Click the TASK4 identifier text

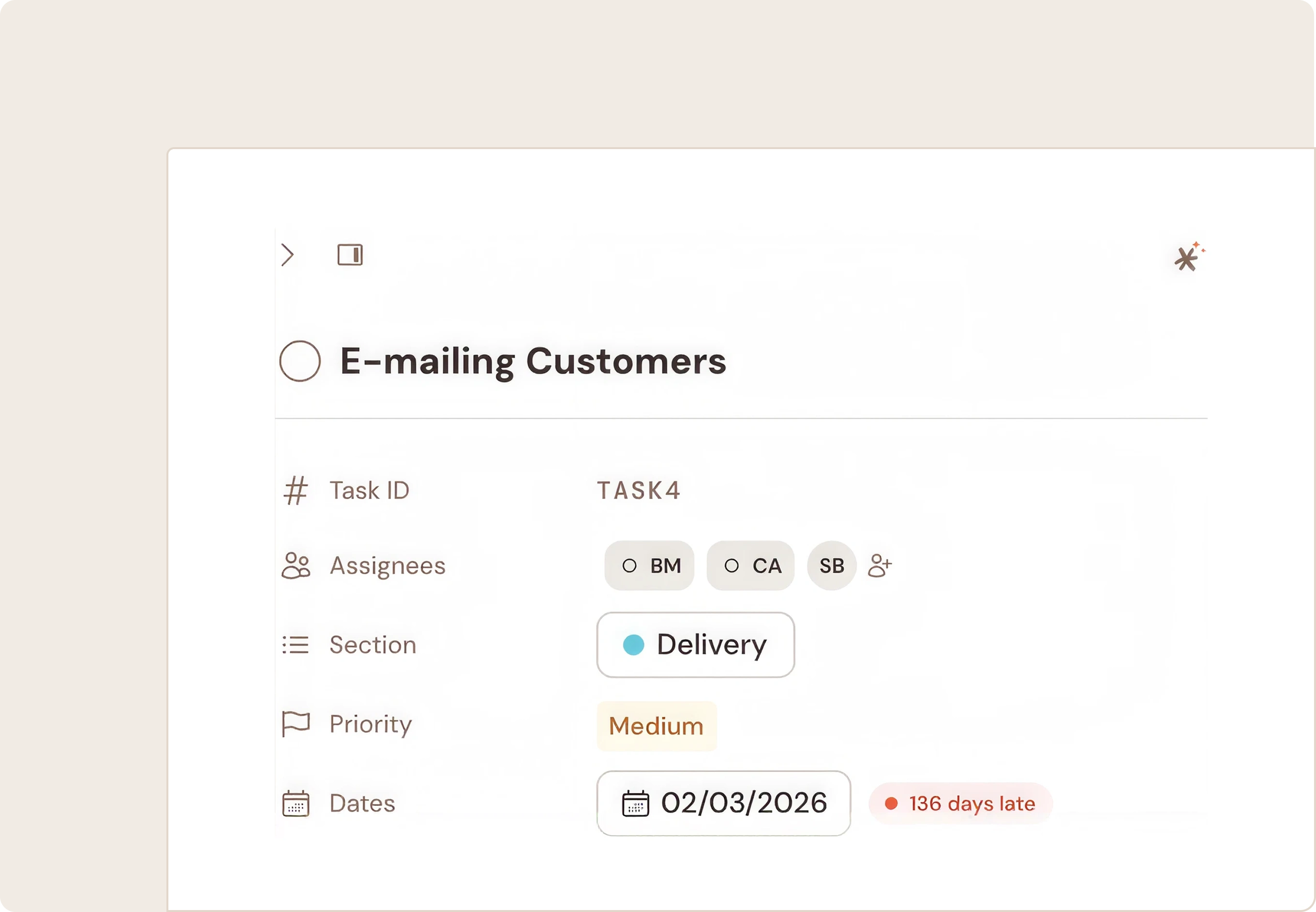(x=639, y=490)
